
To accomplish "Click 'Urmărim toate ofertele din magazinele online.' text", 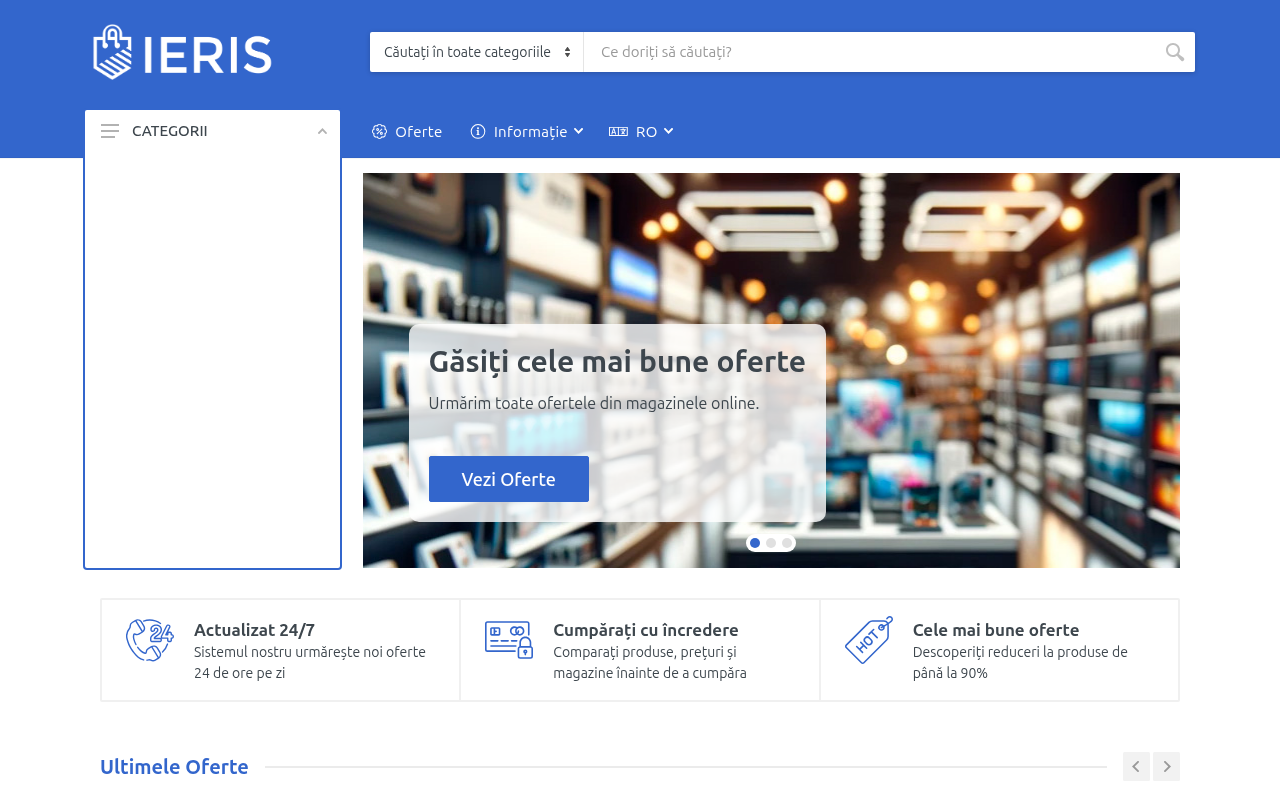I will pyautogui.click(x=594, y=403).
